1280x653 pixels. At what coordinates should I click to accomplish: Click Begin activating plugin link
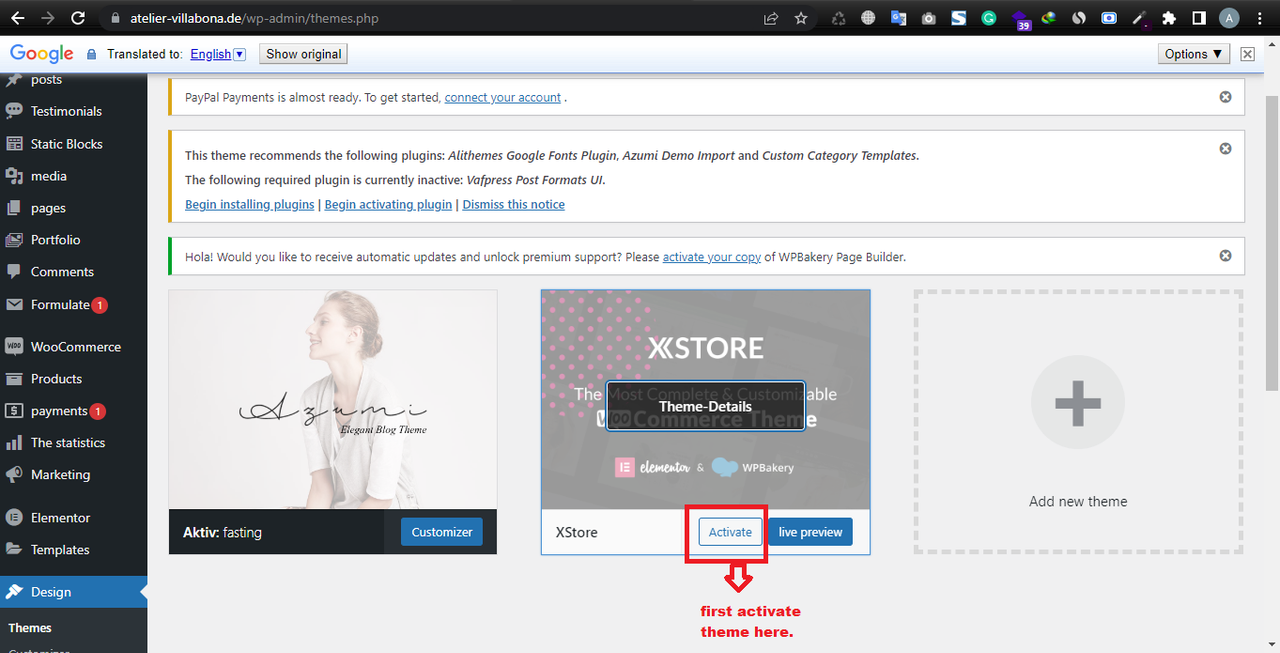click(x=388, y=204)
